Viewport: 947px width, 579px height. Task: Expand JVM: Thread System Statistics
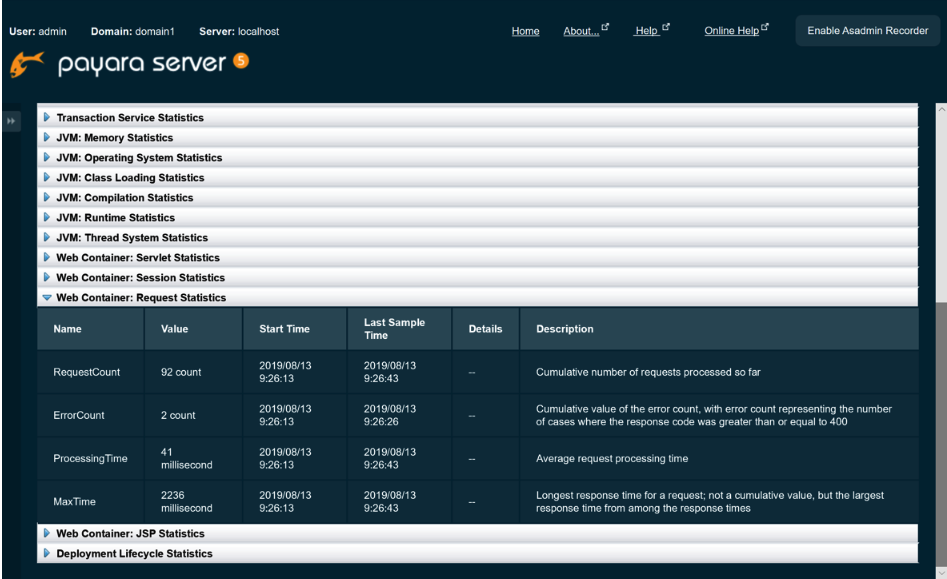click(132, 238)
